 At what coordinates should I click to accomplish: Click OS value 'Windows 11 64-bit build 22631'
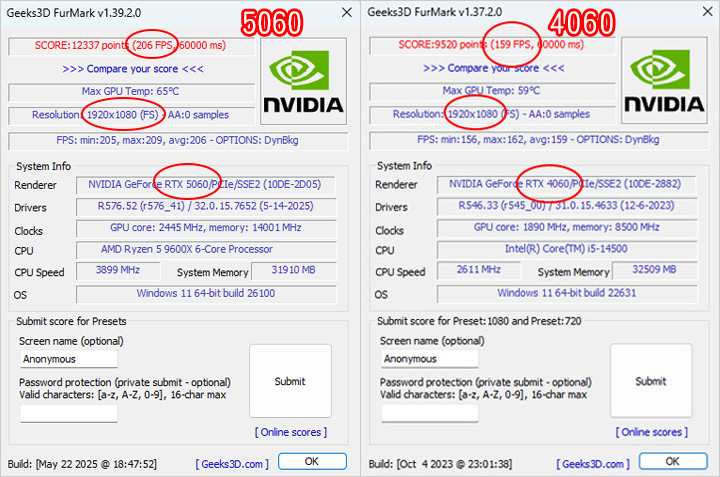pyautogui.click(x=567, y=293)
